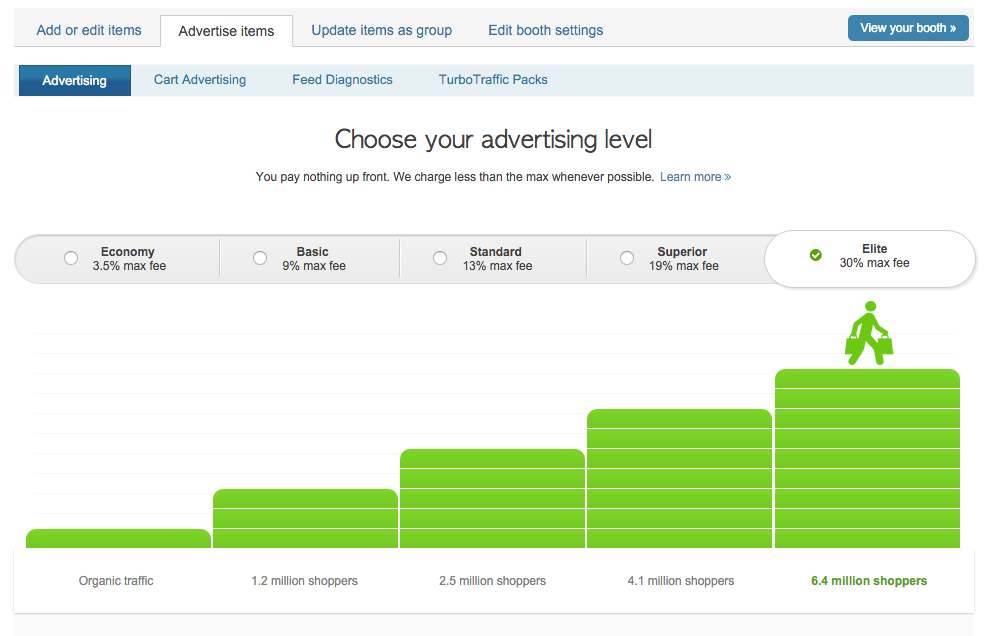Screen dimensions: 990x636
Task: Select the Economy 3.5% max fee radio
Action: tap(71, 258)
